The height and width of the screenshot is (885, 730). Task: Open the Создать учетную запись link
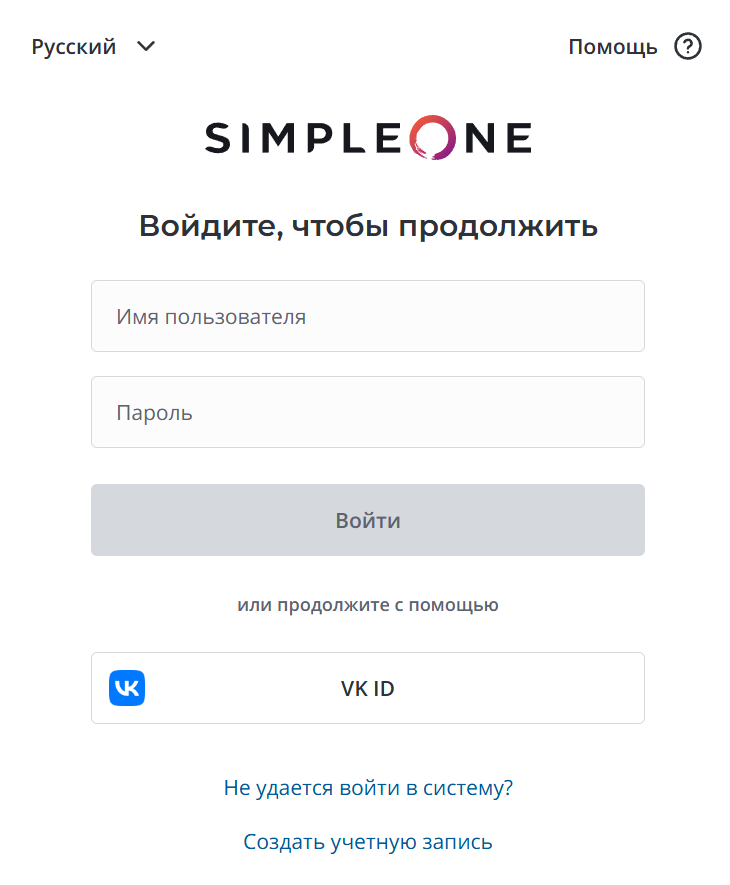[x=368, y=842]
